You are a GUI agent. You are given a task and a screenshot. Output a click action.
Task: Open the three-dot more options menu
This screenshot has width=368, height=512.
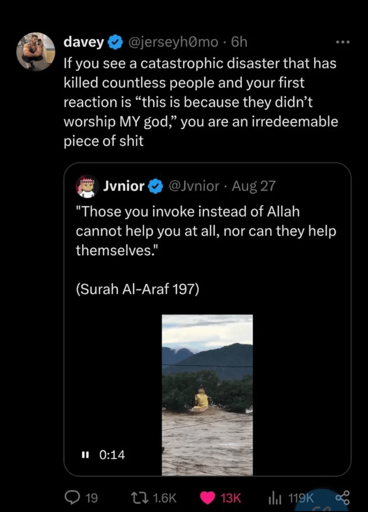(343, 42)
